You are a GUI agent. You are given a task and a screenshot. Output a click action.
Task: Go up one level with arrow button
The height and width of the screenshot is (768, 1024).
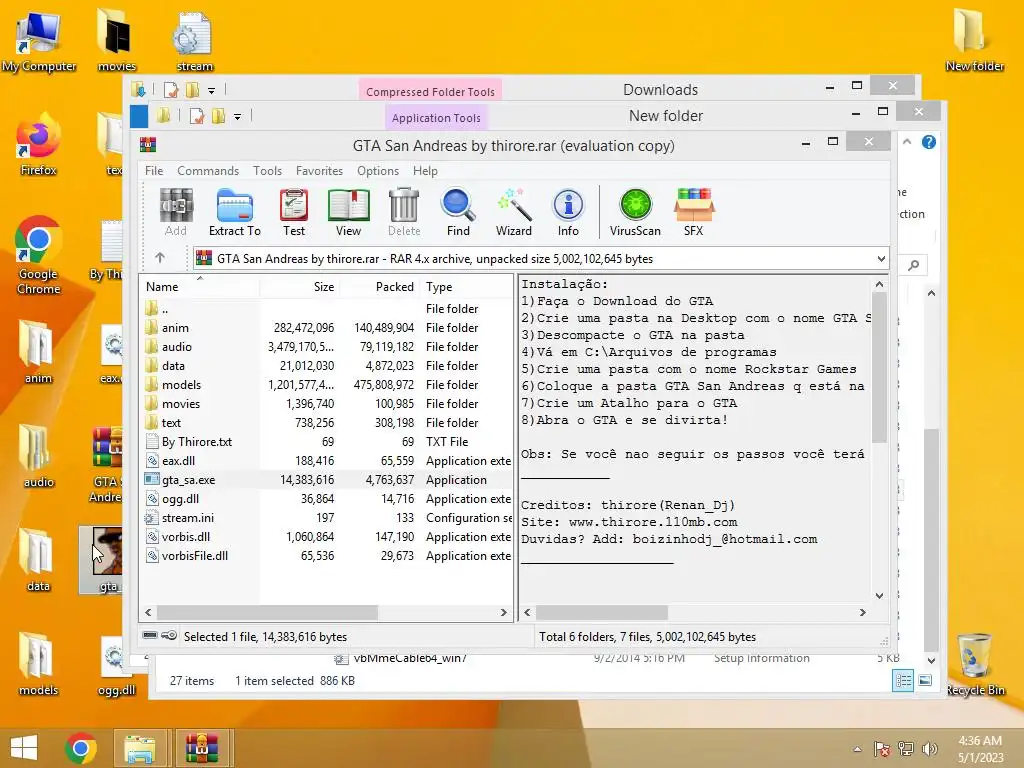coord(160,258)
